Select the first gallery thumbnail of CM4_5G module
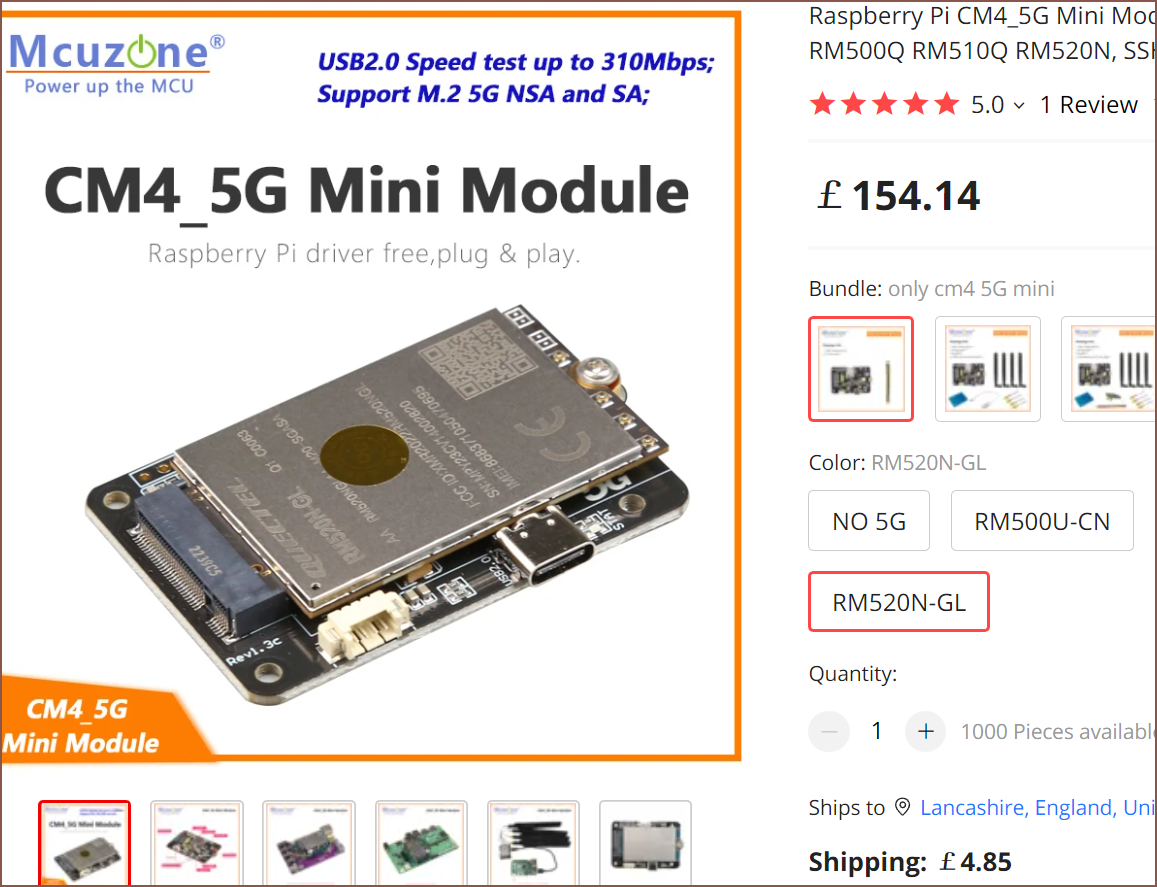This screenshot has height=887, width=1157. 84,843
